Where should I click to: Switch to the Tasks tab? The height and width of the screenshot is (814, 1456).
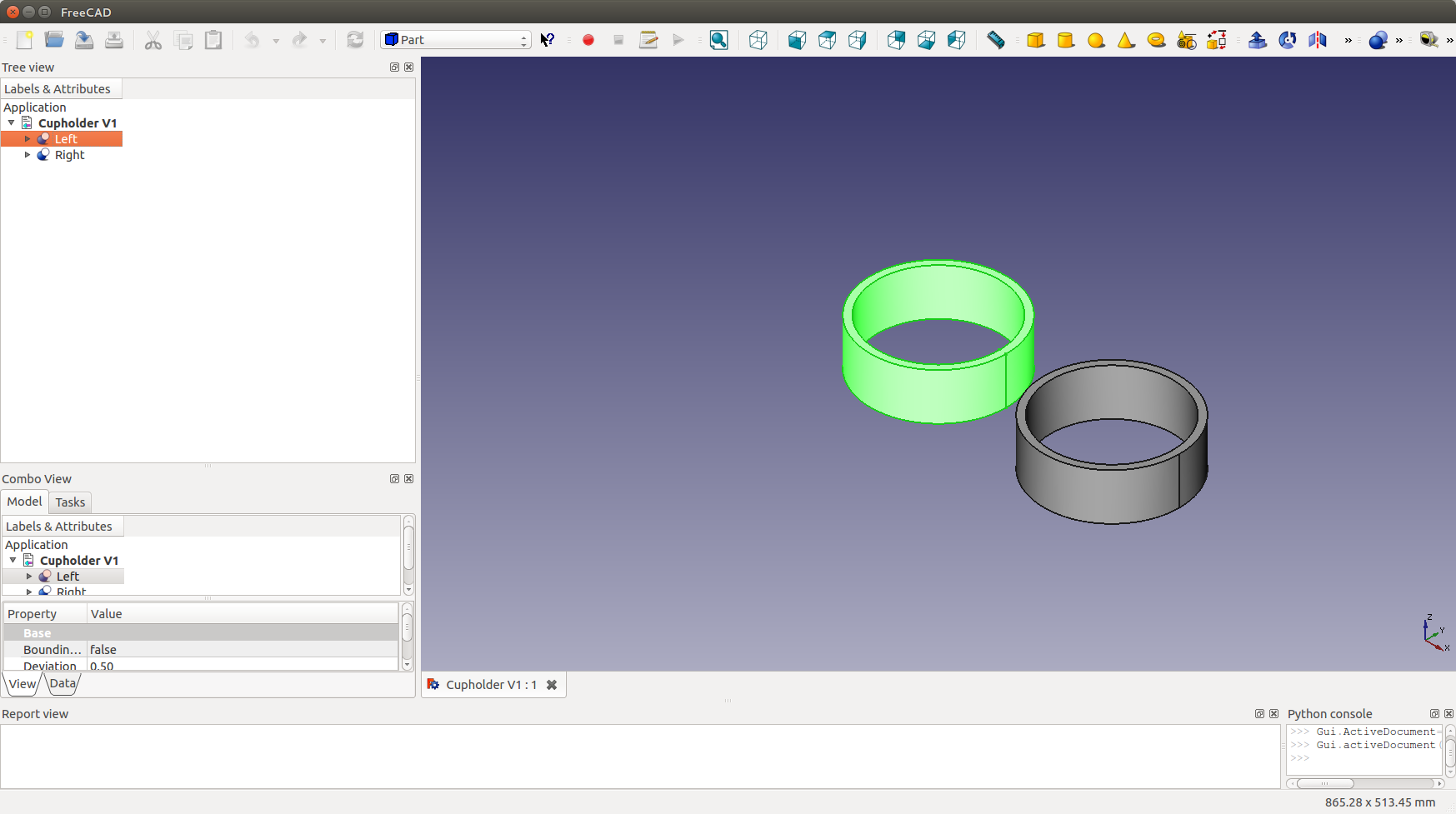70,502
